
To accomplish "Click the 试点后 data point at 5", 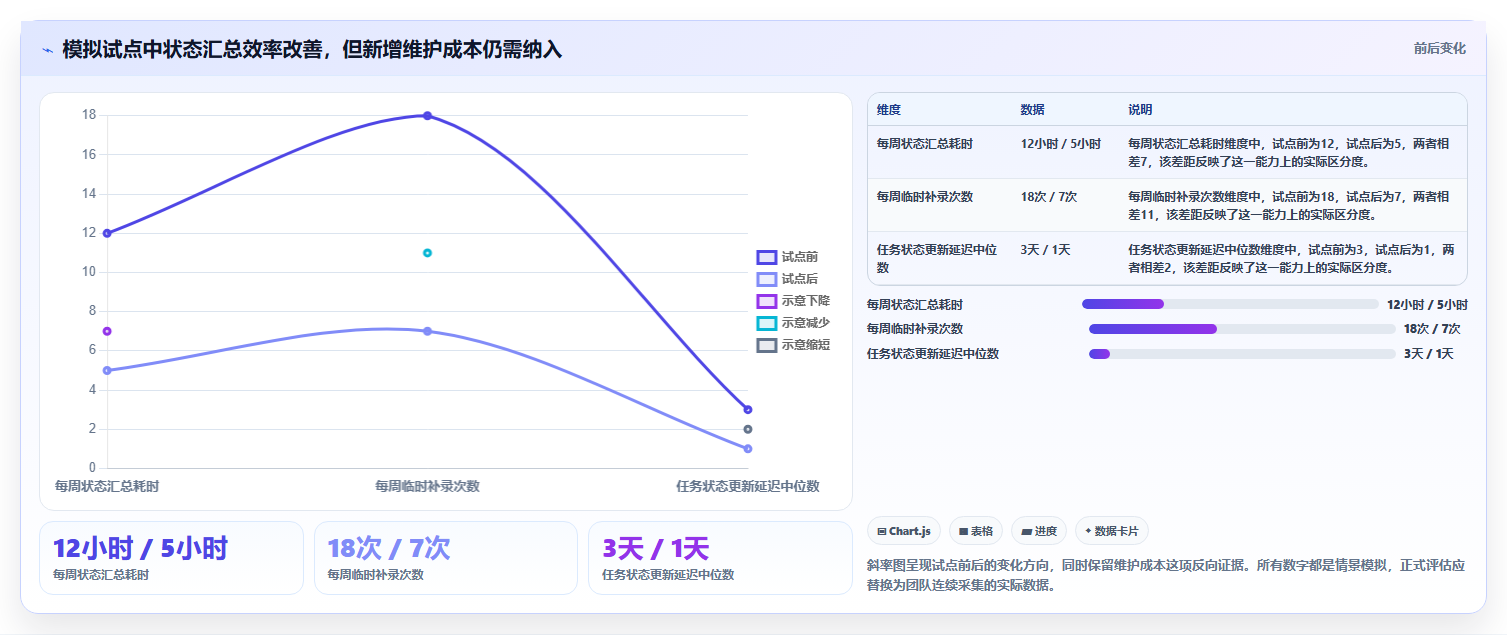I will [x=107, y=370].
